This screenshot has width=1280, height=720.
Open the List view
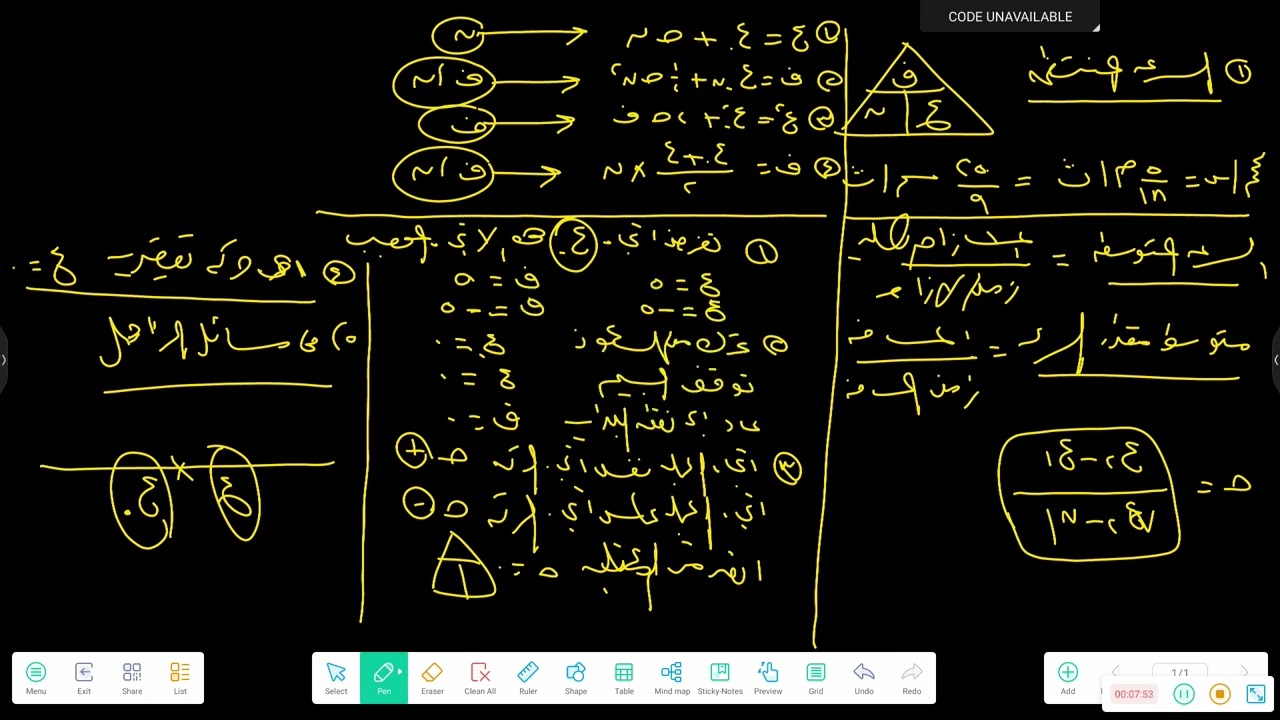click(180, 678)
